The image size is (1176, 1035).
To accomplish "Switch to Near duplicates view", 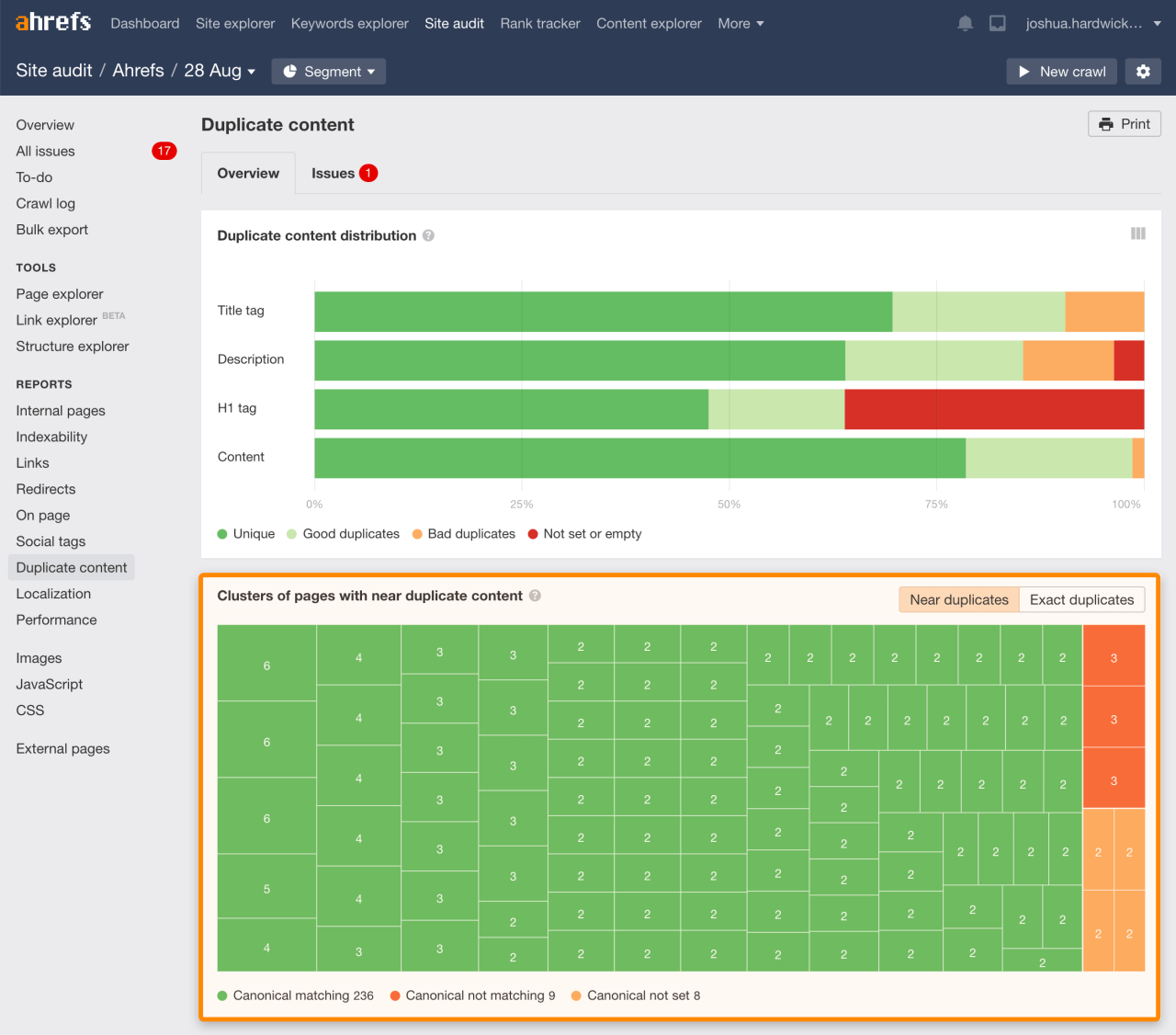I will [x=958, y=599].
